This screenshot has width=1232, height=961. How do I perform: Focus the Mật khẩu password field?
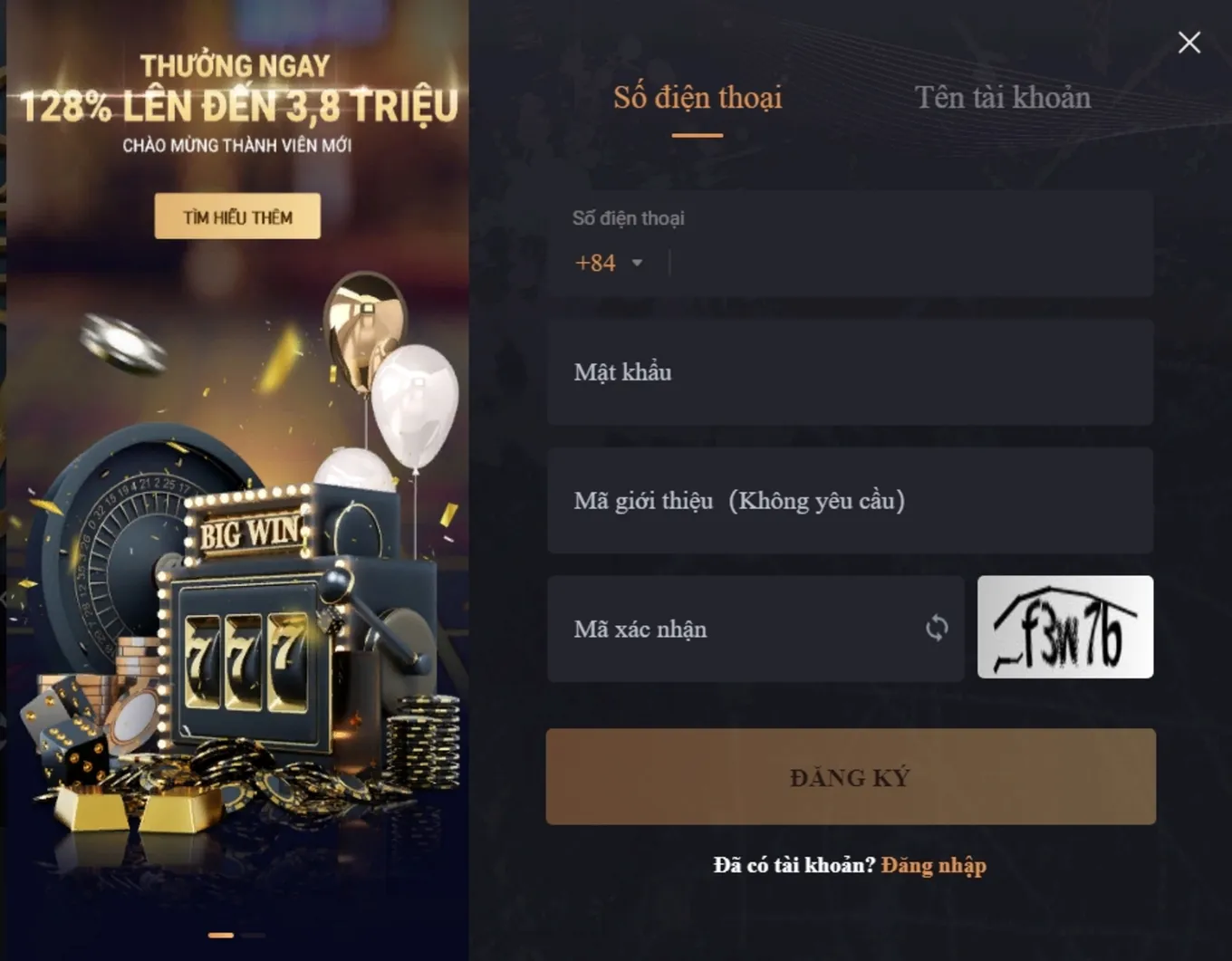click(x=850, y=372)
